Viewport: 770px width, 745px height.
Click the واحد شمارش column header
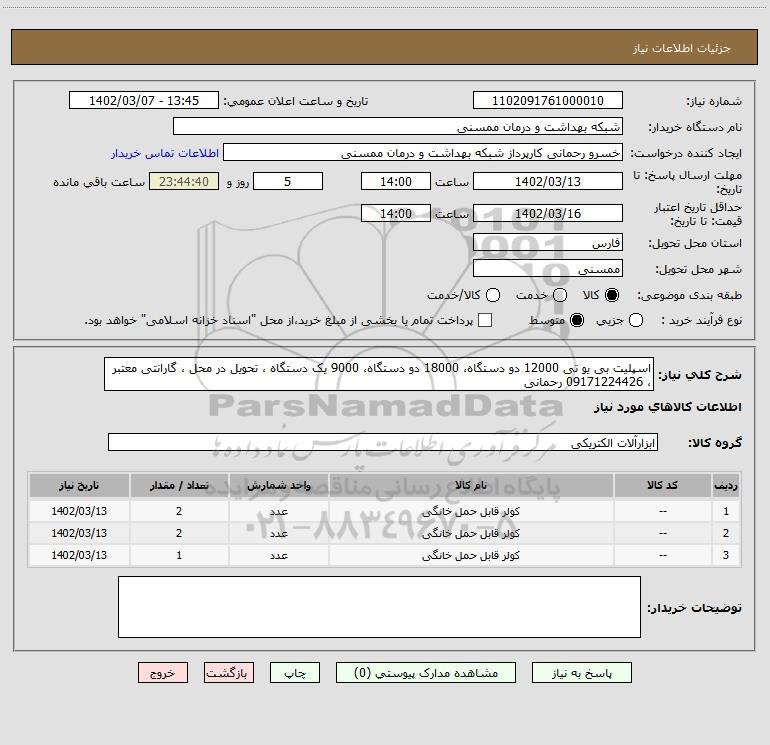(278, 486)
